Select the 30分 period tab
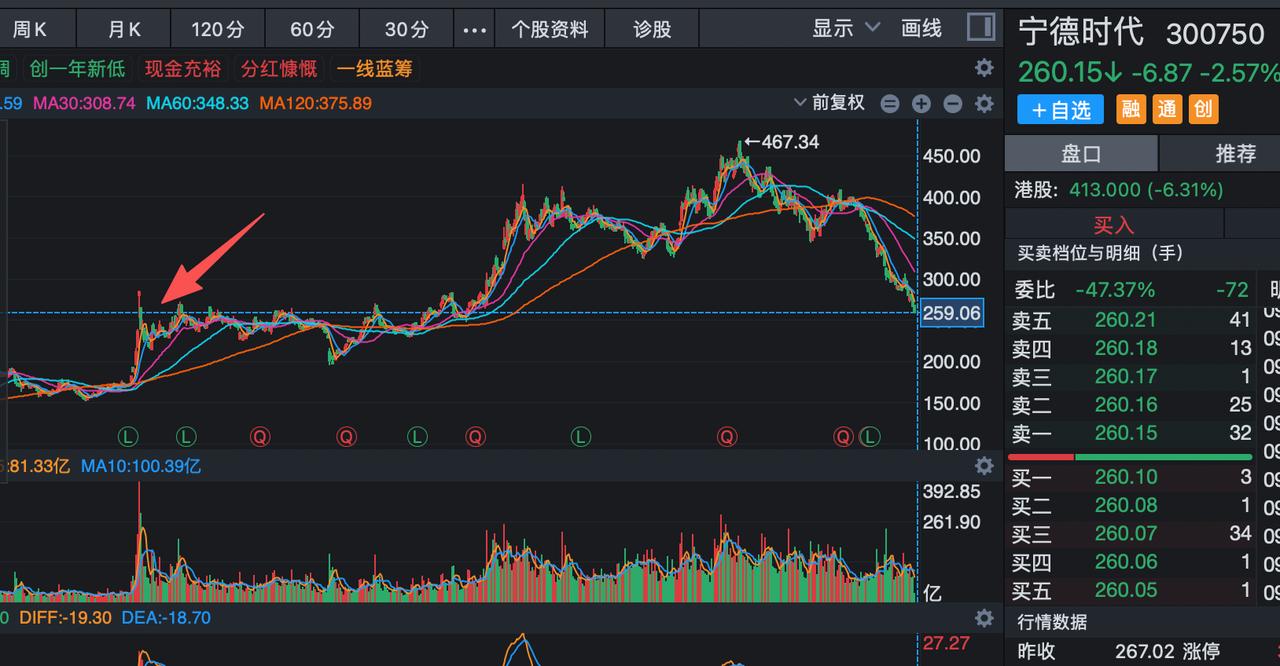 (406, 29)
